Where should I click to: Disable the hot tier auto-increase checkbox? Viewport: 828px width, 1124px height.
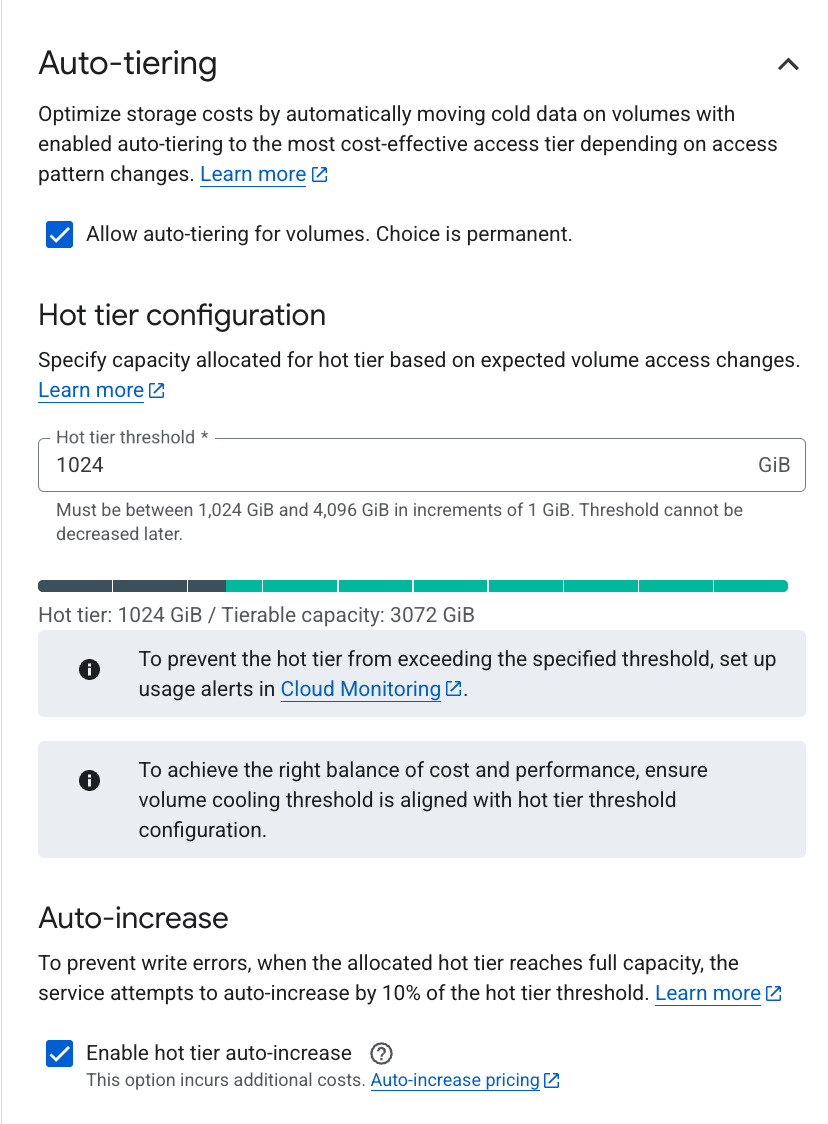click(x=60, y=1053)
